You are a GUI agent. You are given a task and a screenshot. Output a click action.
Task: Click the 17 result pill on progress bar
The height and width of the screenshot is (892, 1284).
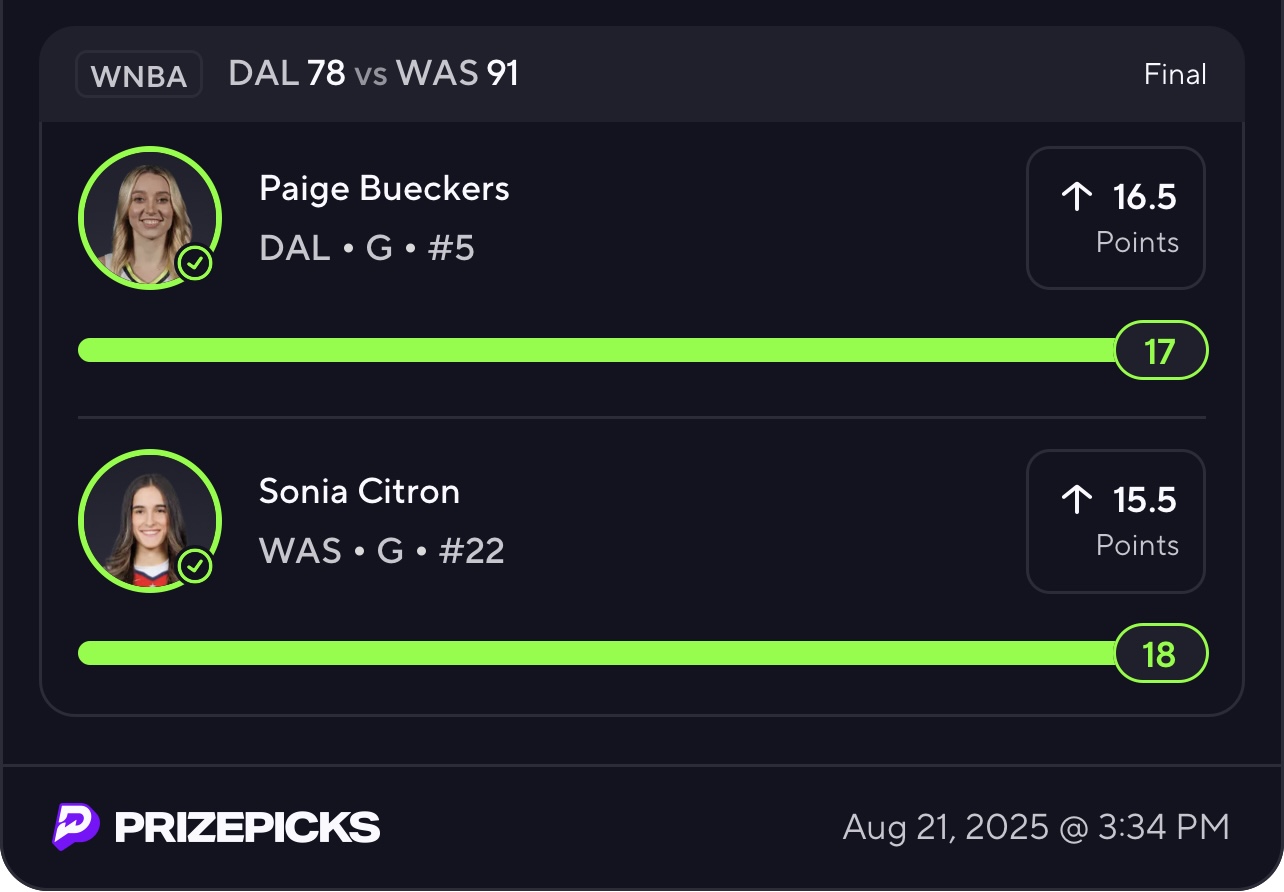1160,351
